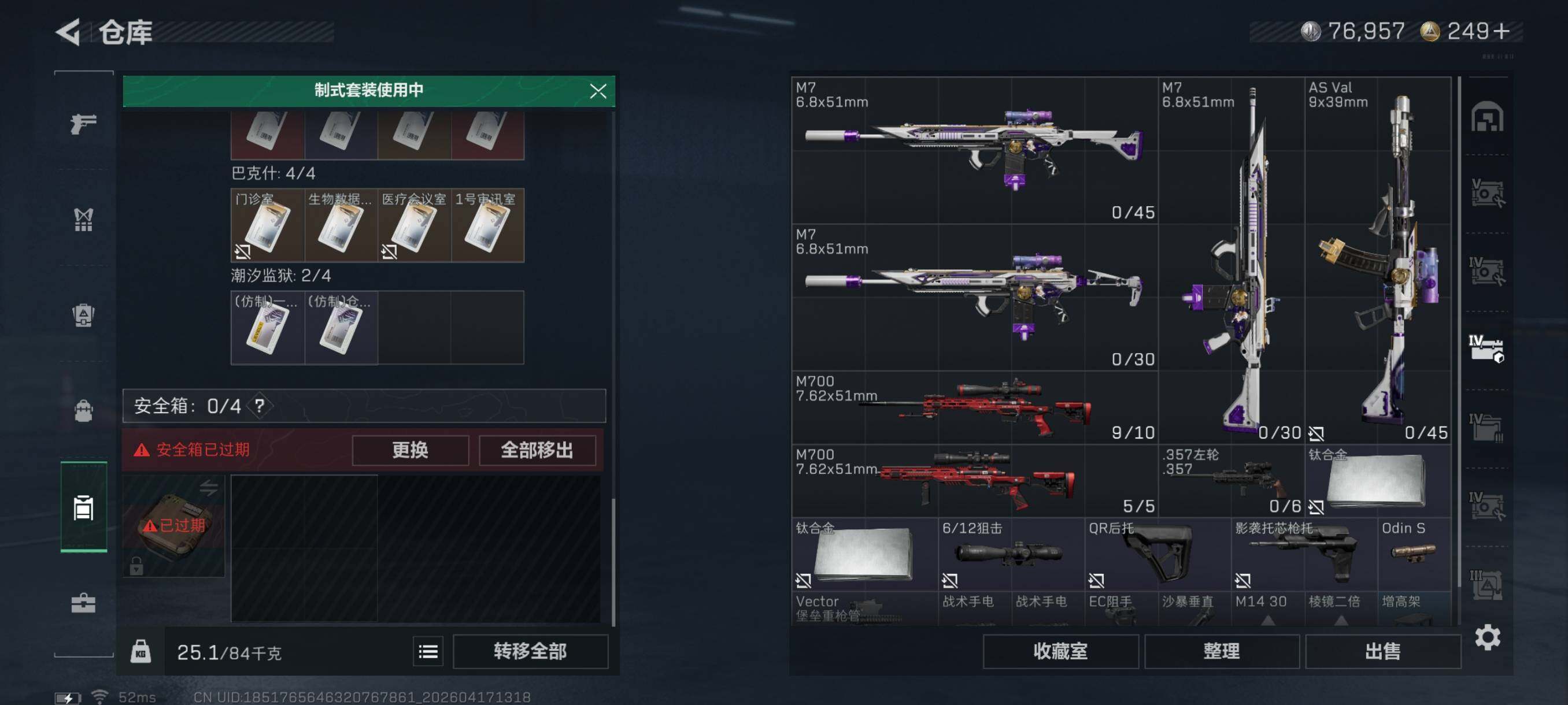Open the weapons category pistol icon
The height and width of the screenshot is (705, 1568).
pos(83,124)
